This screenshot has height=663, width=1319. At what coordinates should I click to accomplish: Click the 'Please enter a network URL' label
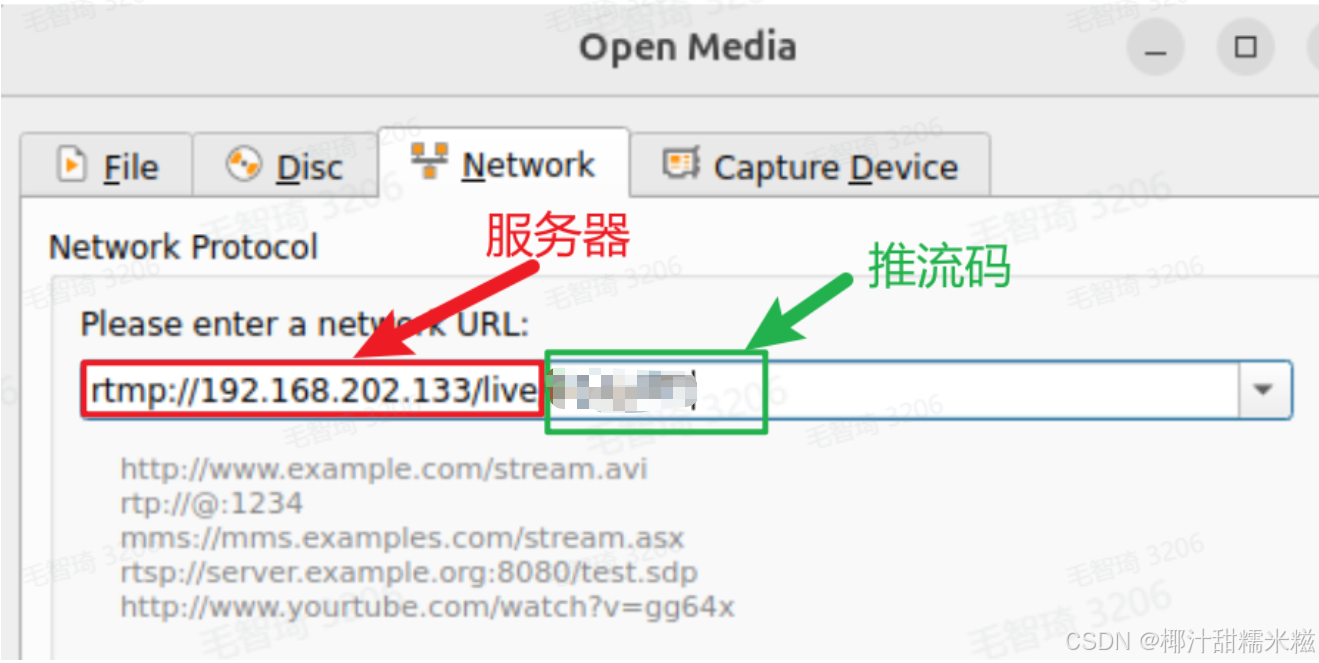[304, 324]
